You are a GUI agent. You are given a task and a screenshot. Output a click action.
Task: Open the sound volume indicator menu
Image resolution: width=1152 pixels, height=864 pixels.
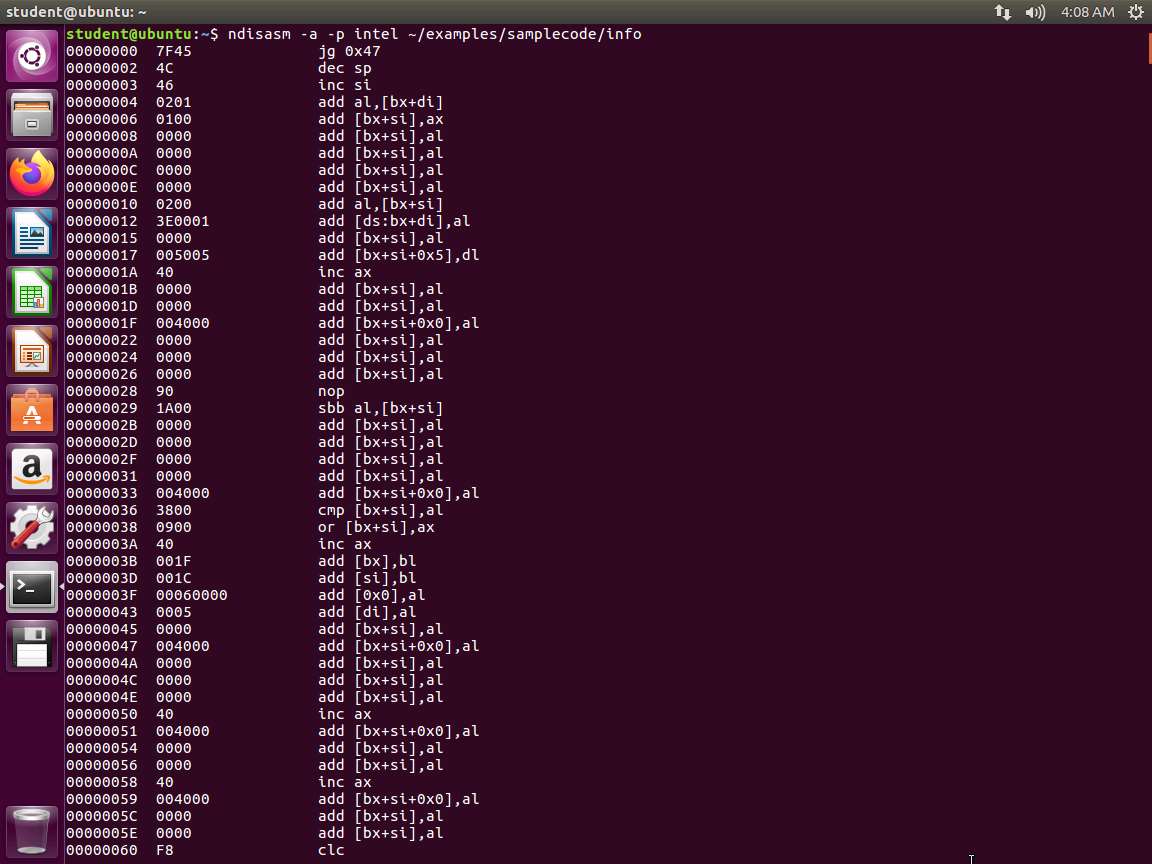(x=1035, y=12)
